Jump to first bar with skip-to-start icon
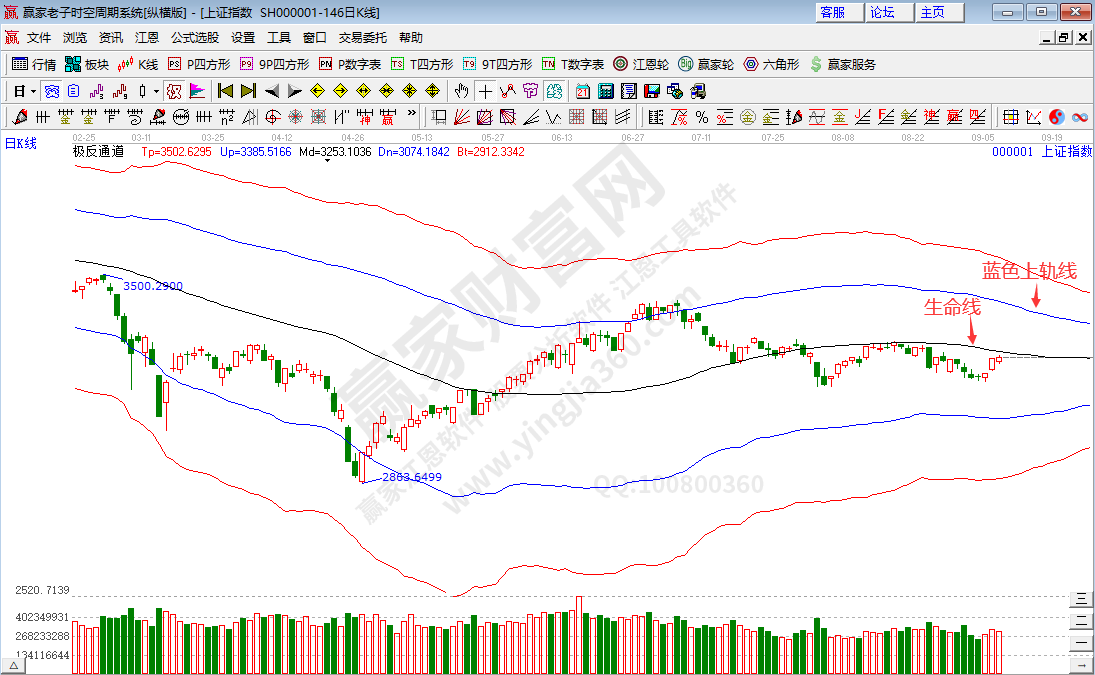The width and height of the screenshot is (1095, 675). tap(226, 91)
